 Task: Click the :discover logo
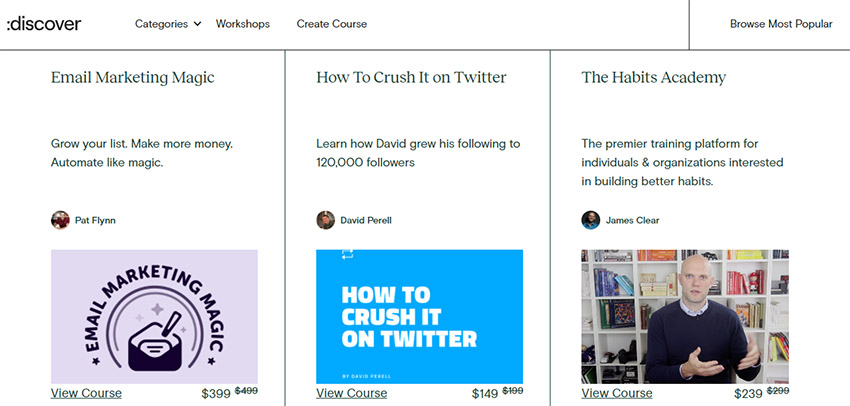(x=44, y=24)
